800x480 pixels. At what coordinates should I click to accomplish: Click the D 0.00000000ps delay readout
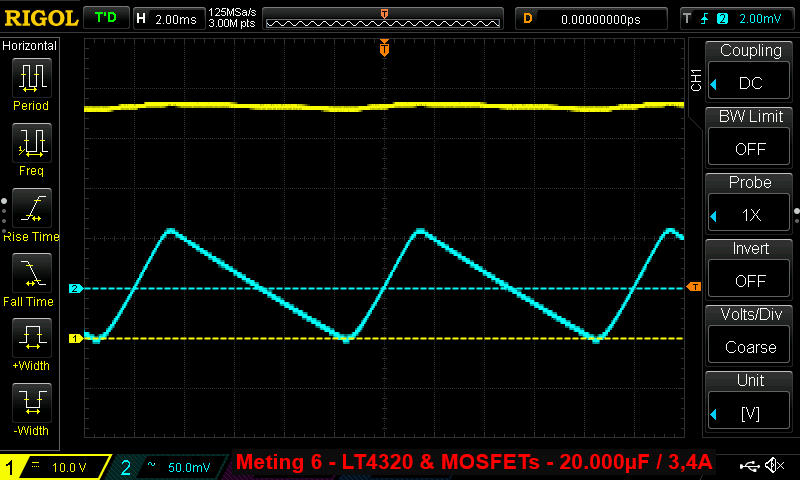pyautogui.click(x=592, y=19)
